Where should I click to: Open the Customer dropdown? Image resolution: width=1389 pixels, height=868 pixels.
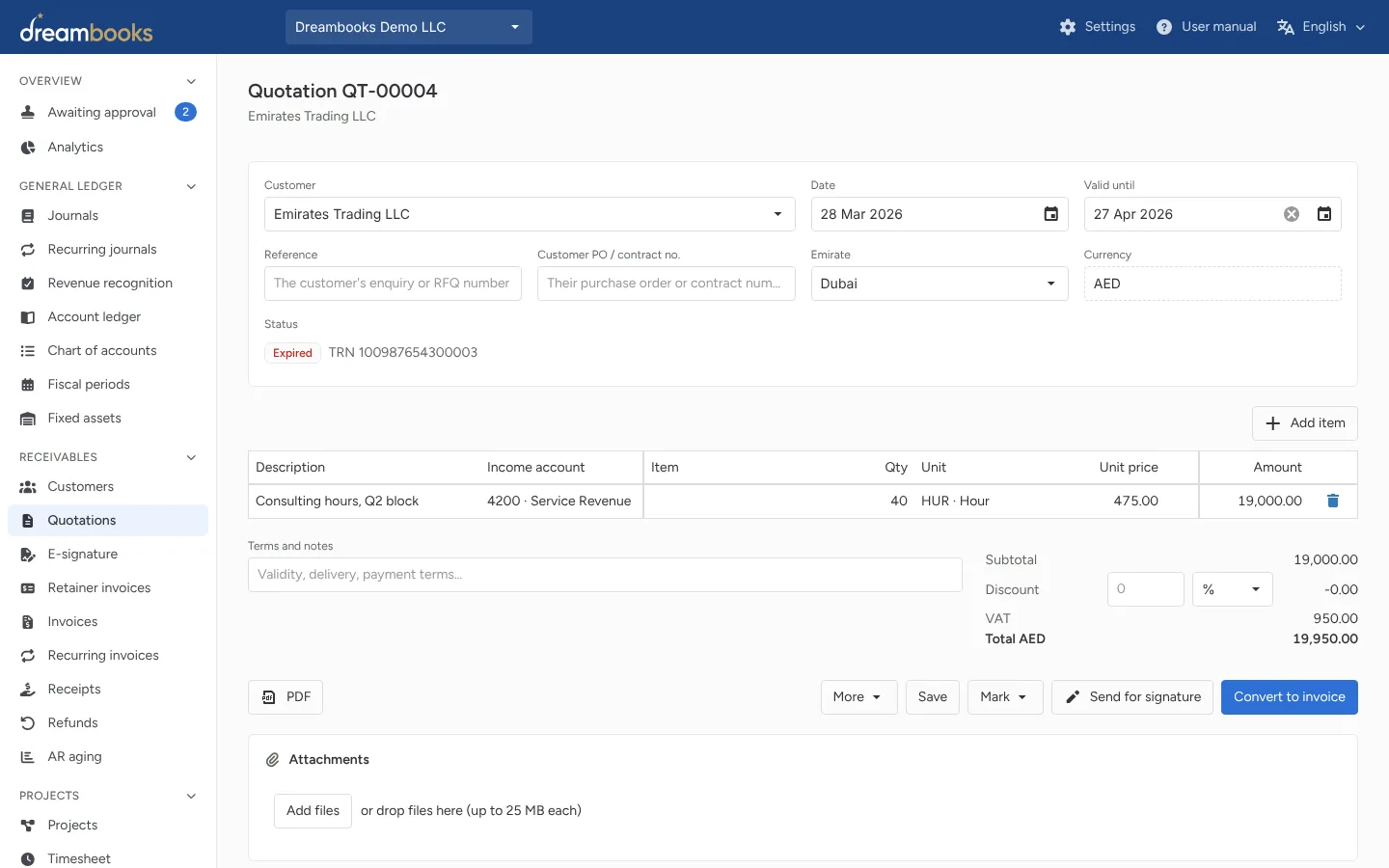pyautogui.click(x=530, y=214)
